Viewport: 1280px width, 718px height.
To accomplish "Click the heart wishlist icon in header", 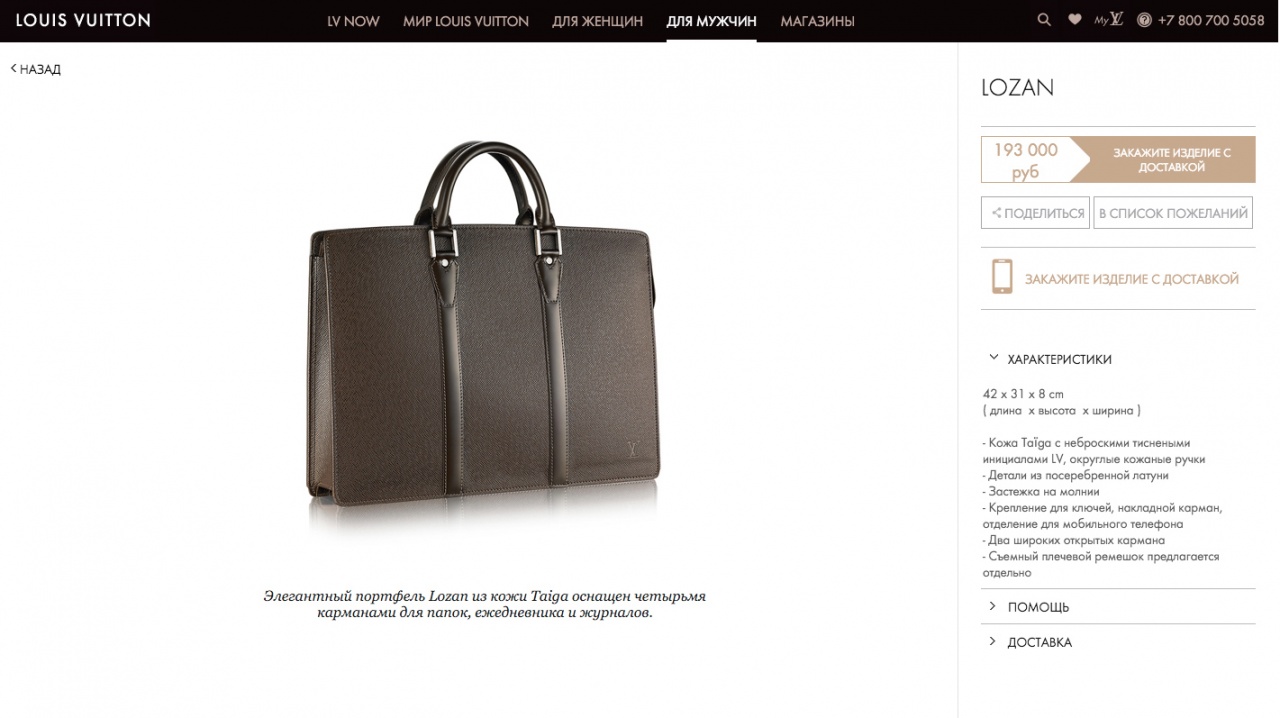I will point(1074,19).
